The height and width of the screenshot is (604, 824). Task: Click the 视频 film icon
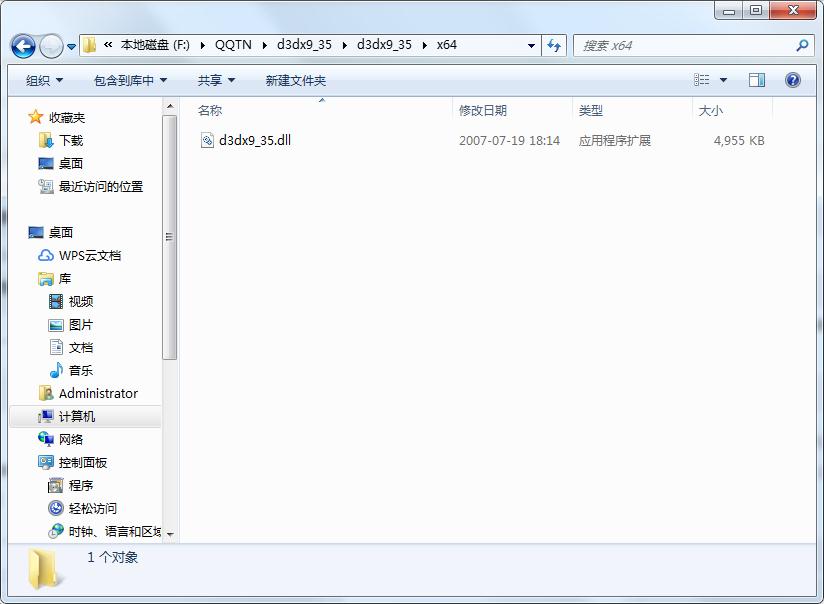56,301
